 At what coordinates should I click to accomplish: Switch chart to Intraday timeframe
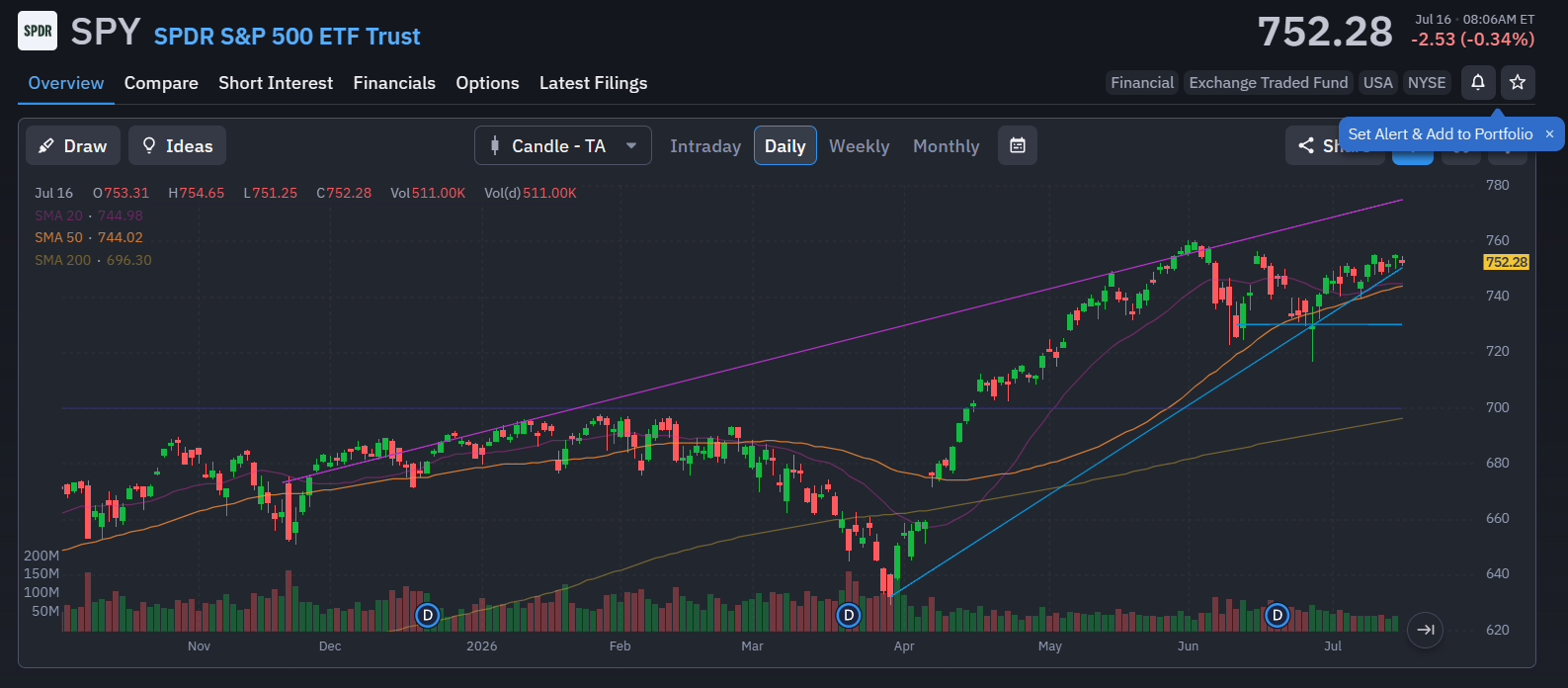tap(705, 146)
